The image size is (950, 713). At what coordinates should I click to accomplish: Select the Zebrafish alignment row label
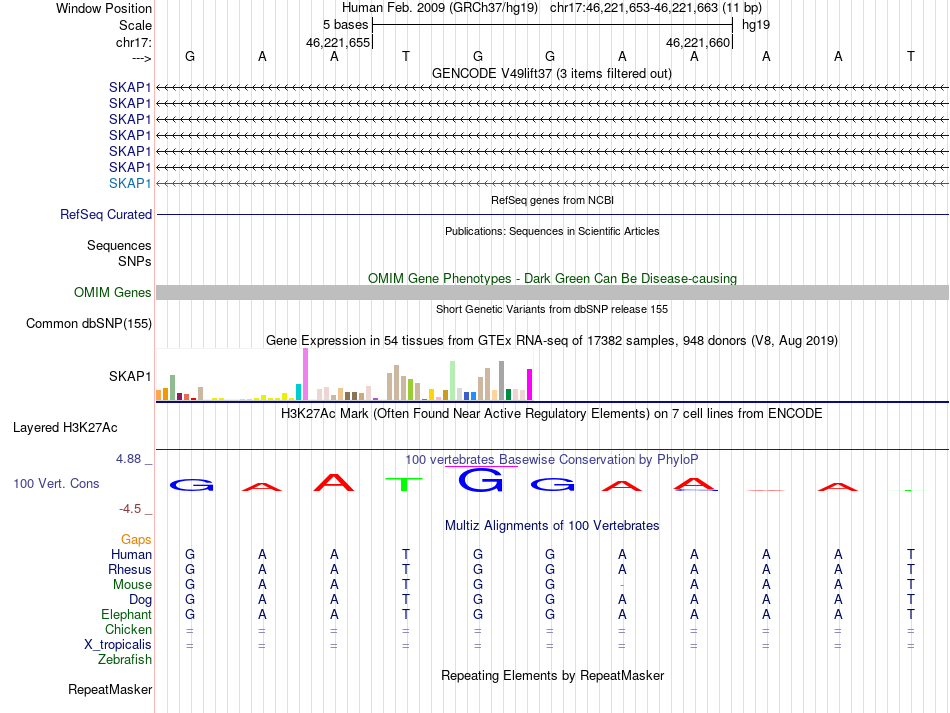(x=125, y=659)
